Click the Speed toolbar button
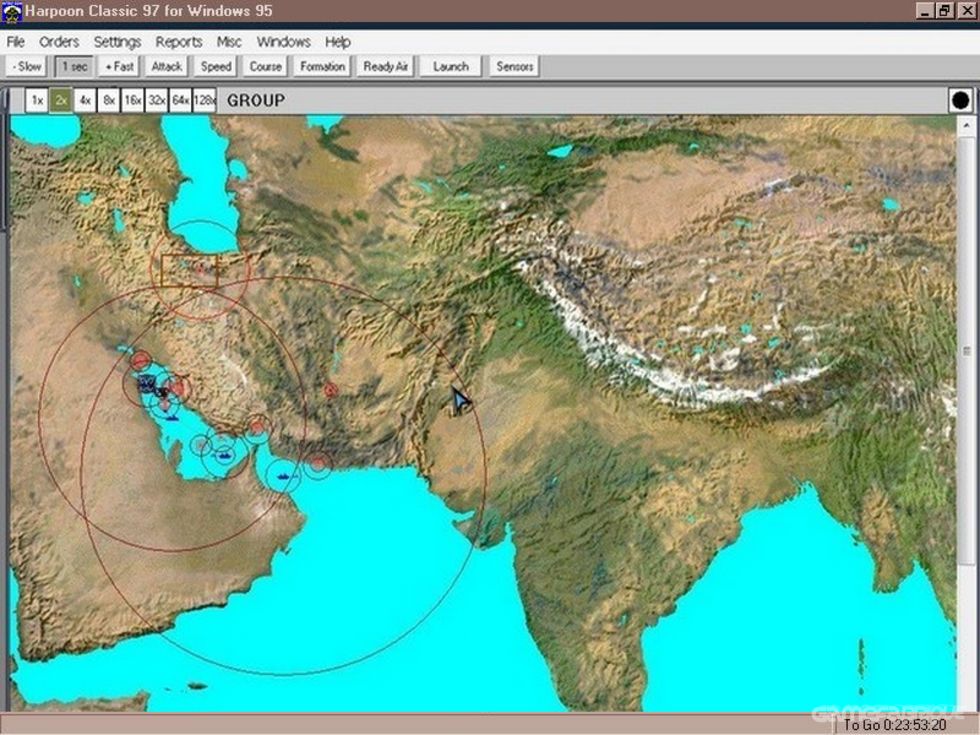Screen dimensions: 980x735 216,66
